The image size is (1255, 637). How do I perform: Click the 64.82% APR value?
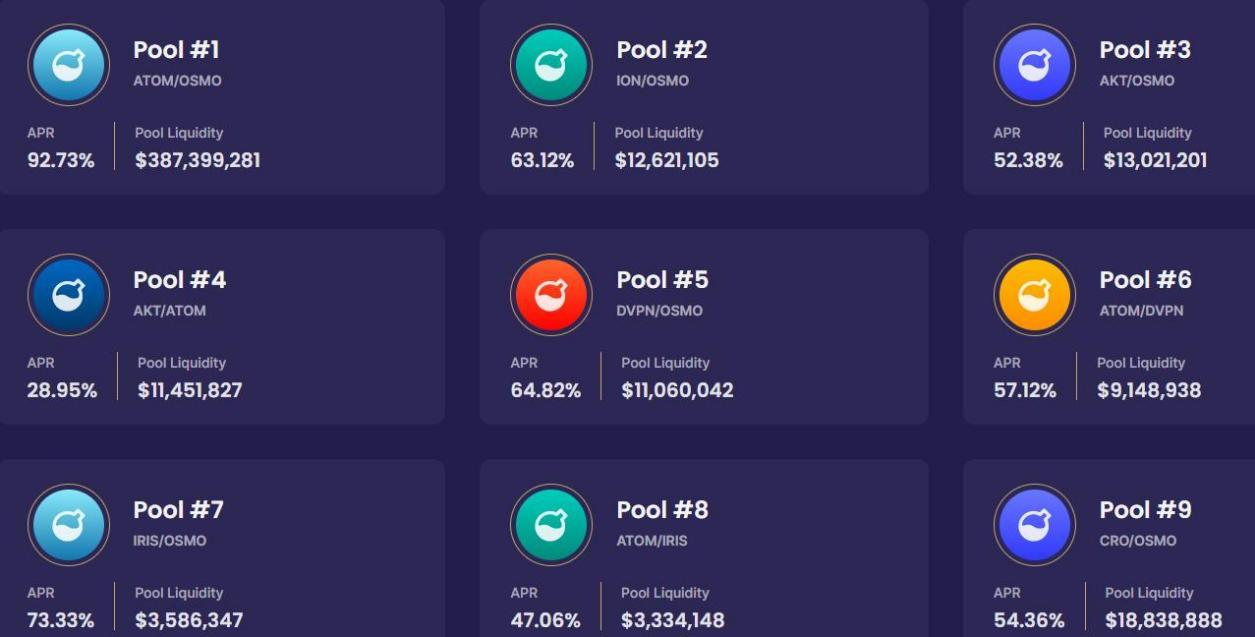point(545,390)
